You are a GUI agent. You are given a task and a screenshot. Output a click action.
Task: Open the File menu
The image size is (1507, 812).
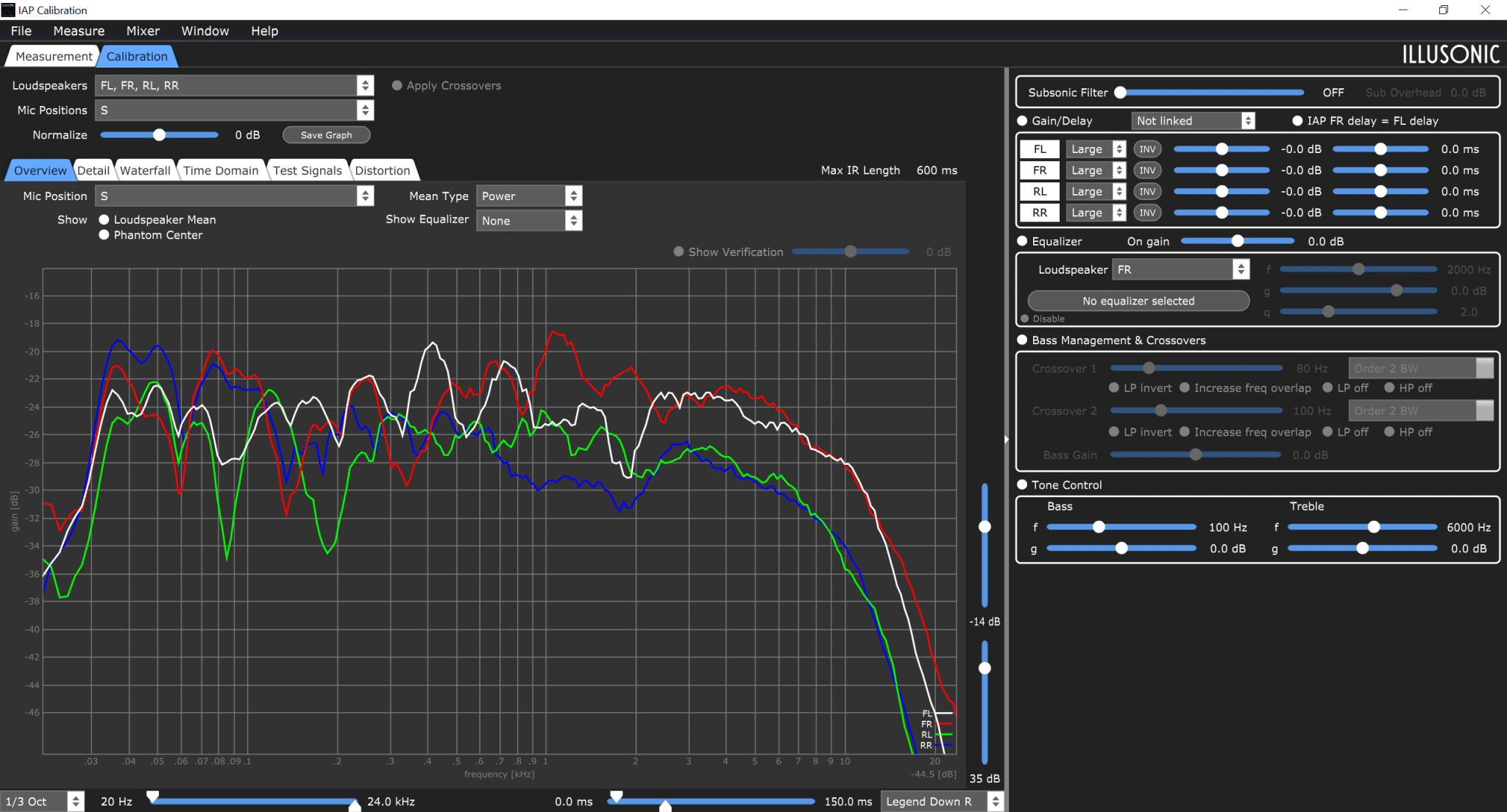21,31
